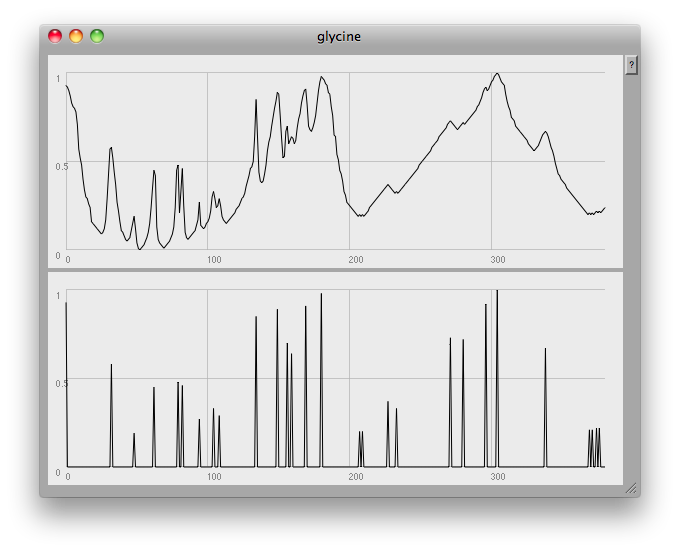Click the resize grip in bottom-right corner
Screen dimensions: 680x552
click(630, 489)
